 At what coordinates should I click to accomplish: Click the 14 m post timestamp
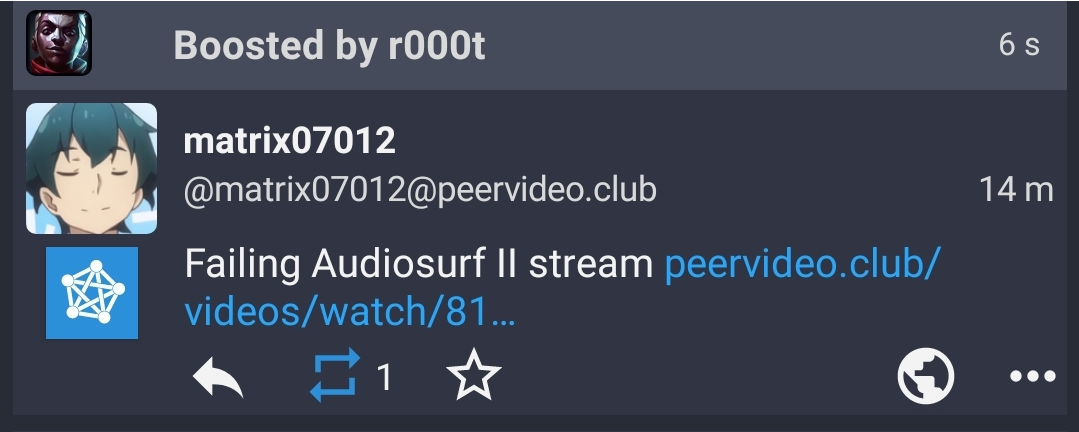(x=1016, y=189)
